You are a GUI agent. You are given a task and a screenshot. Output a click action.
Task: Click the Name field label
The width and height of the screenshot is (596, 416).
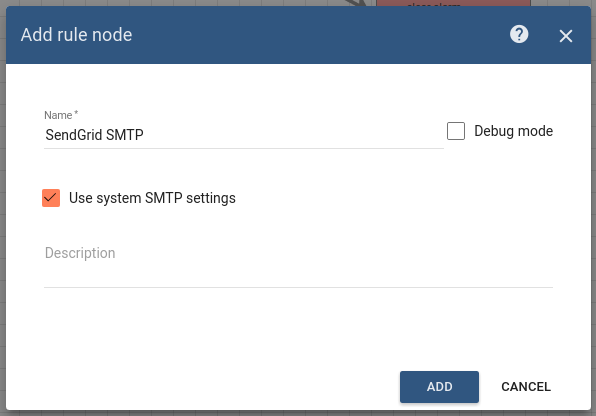pos(61,115)
